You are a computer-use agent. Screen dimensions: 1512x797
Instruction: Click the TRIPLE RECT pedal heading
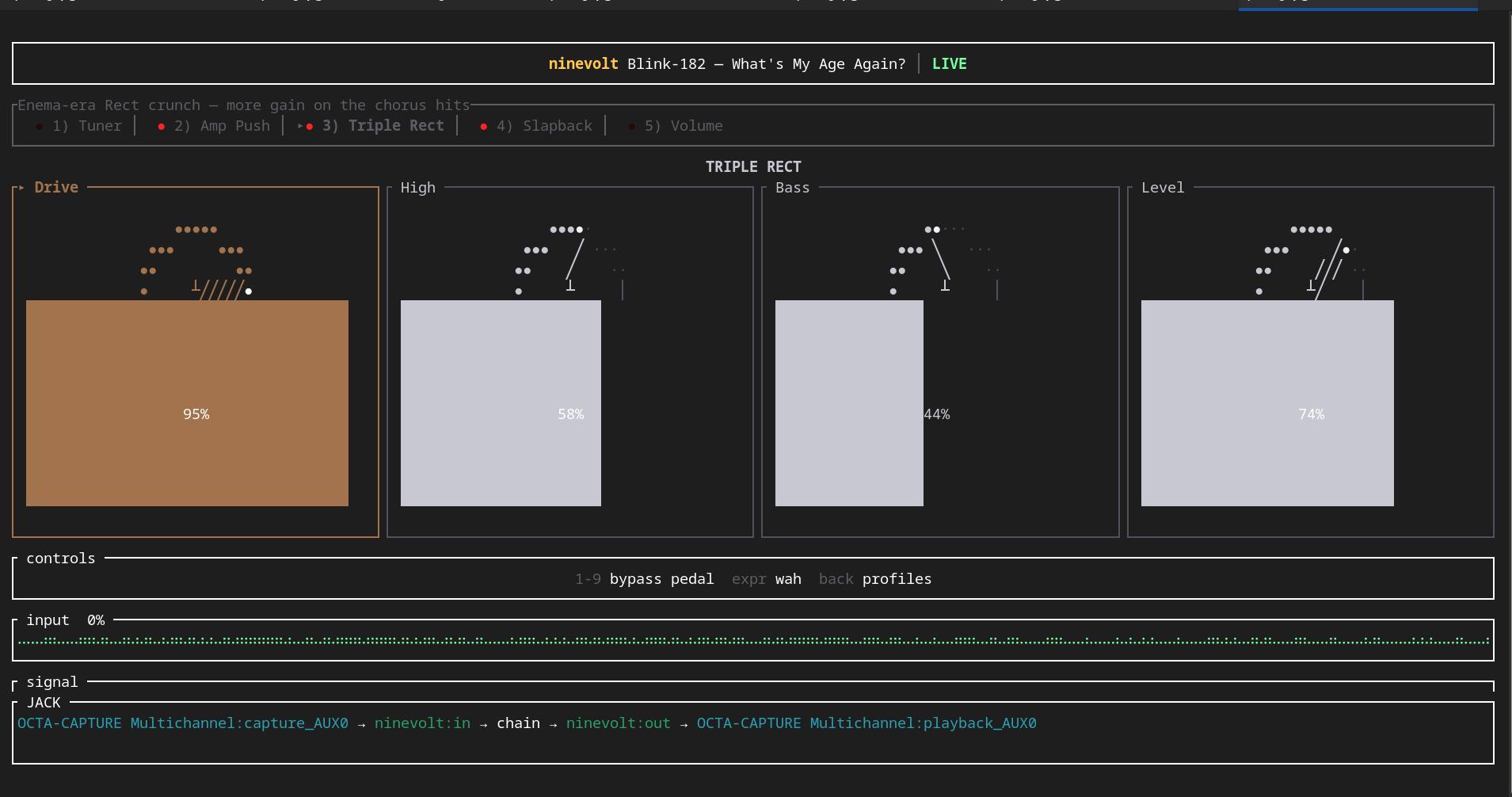[x=753, y=167]
